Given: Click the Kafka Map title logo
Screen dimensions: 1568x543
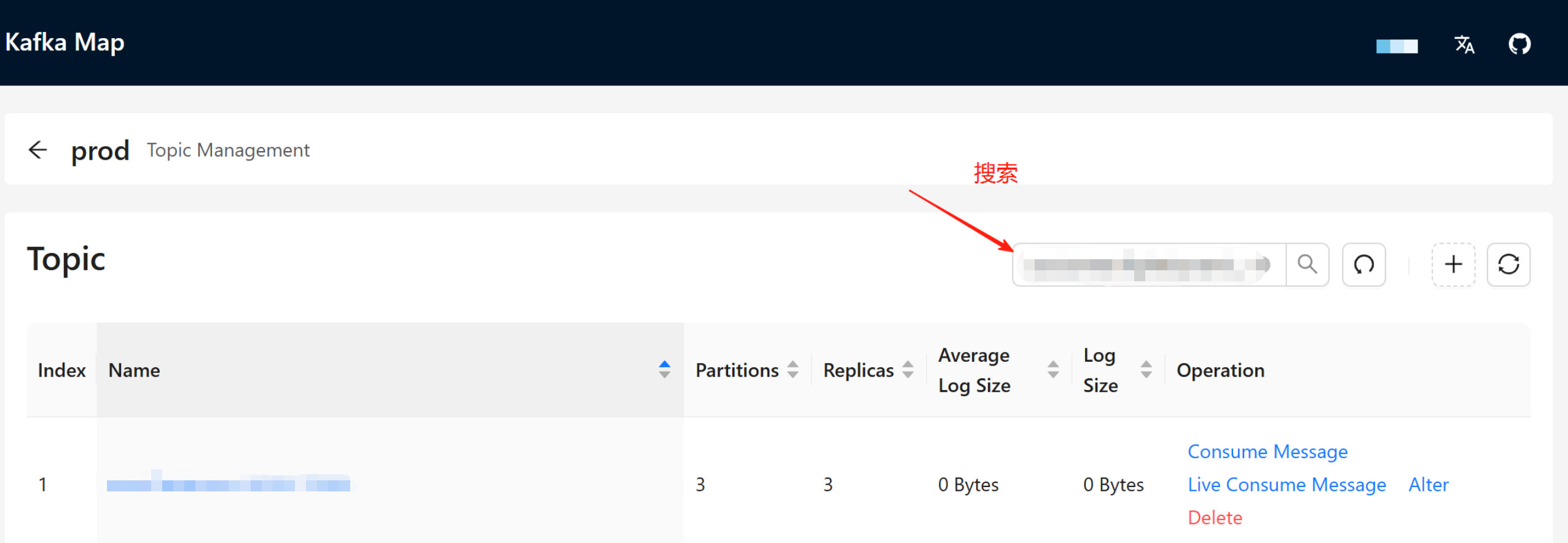Looking at the screenshot, I should pyautogui.click(x=65, y=42).
